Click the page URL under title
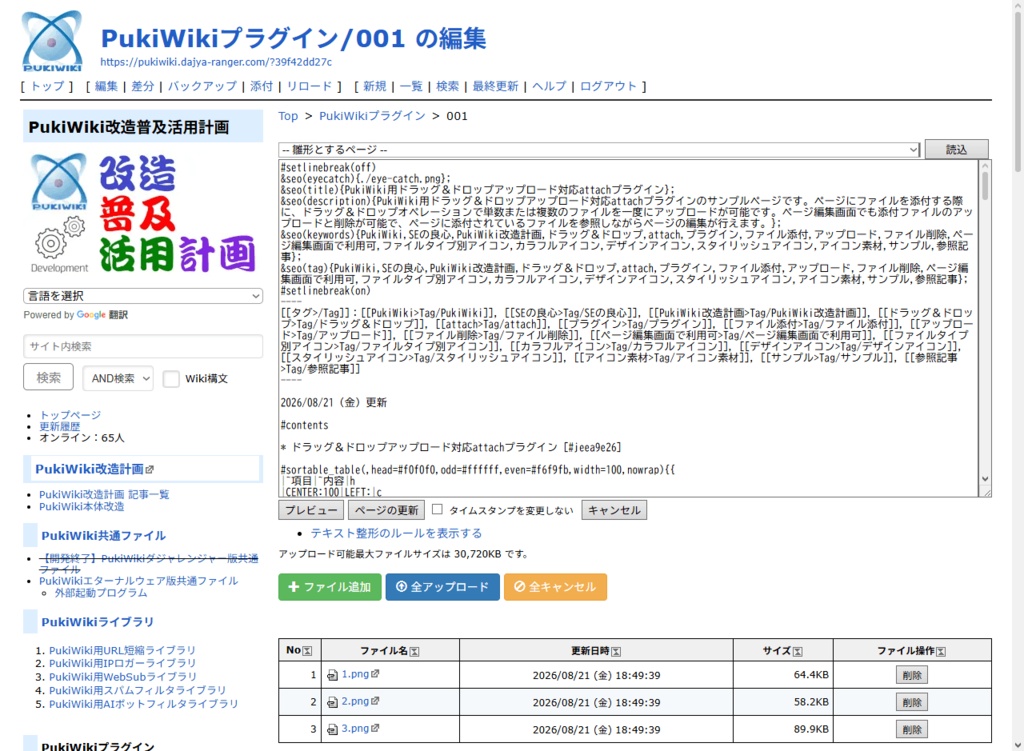Image resolution: width=1024 pixels, height=751 pixels. click(216, 62)
